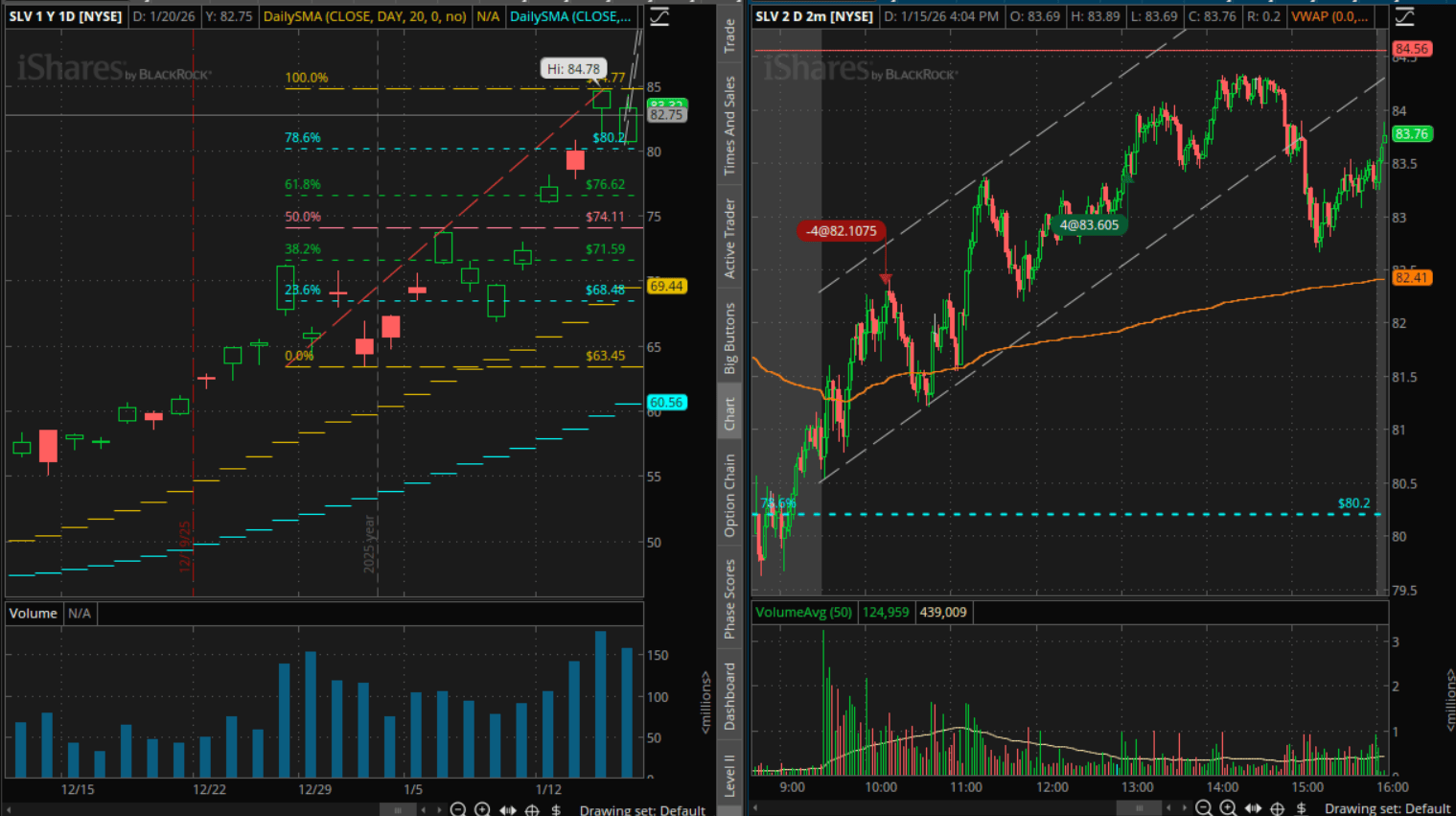Click left chart's dollar sign icon
The height and width of the screenshot is (816, 1456).
556,809
